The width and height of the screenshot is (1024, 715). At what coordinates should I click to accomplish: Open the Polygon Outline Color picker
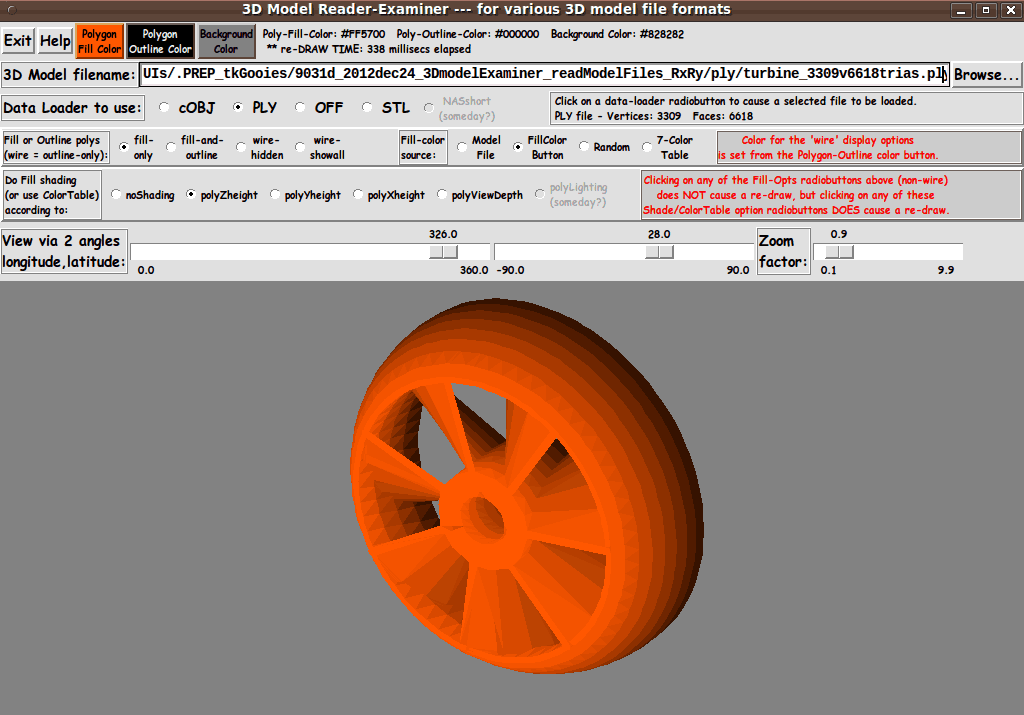[160, 41]
